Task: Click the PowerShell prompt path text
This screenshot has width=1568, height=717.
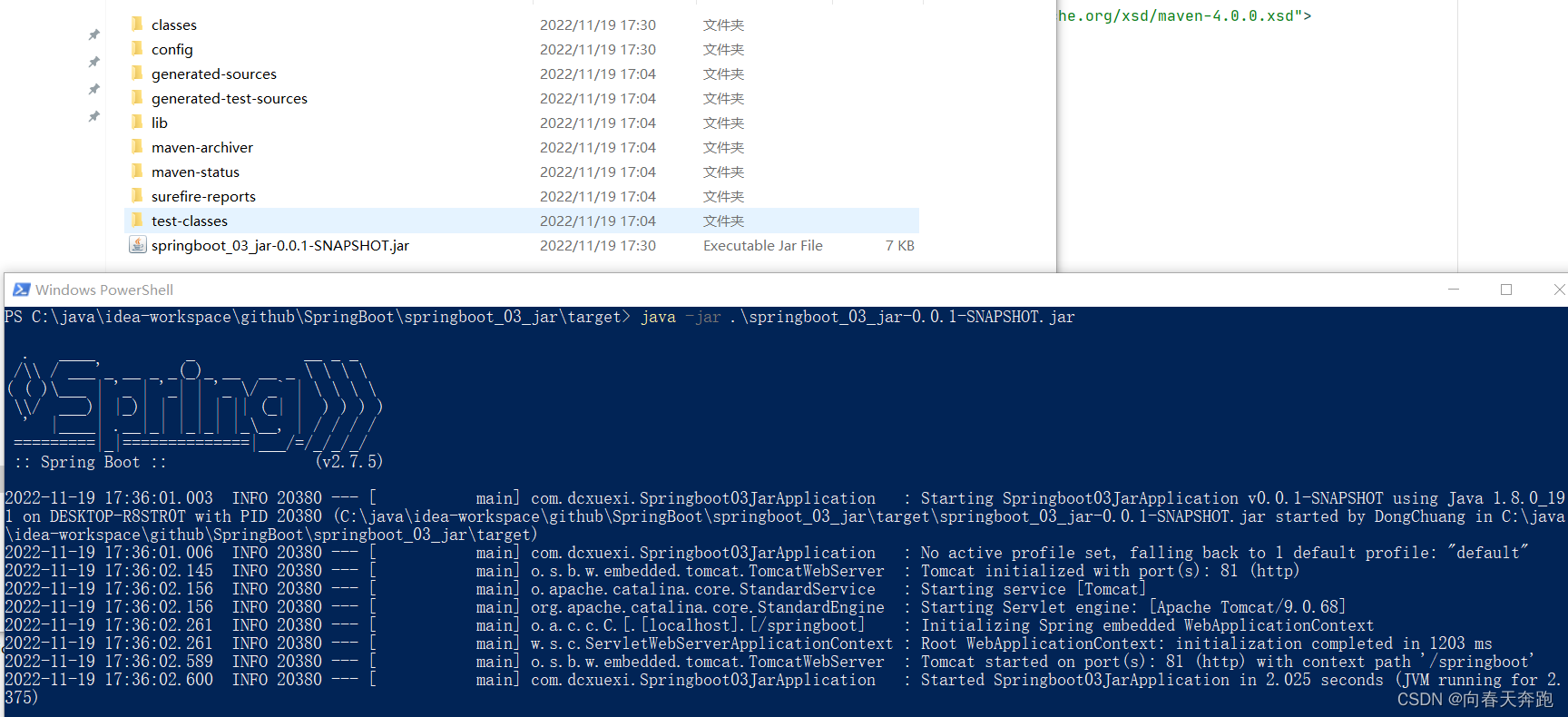Action: (318, 317)
